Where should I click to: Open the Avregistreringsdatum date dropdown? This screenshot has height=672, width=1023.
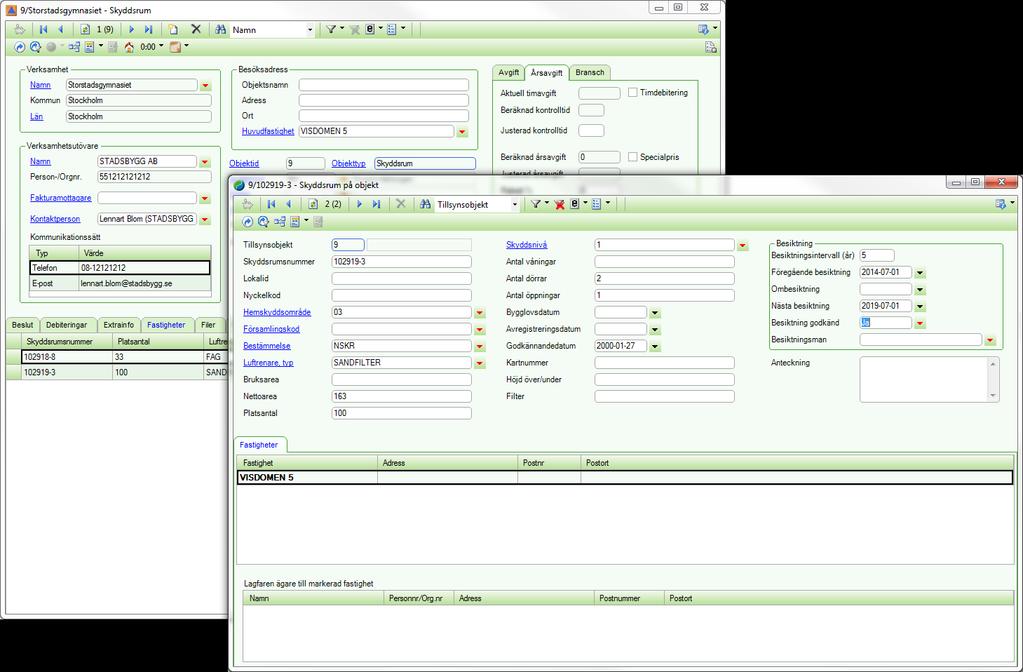tap(654, 329)
